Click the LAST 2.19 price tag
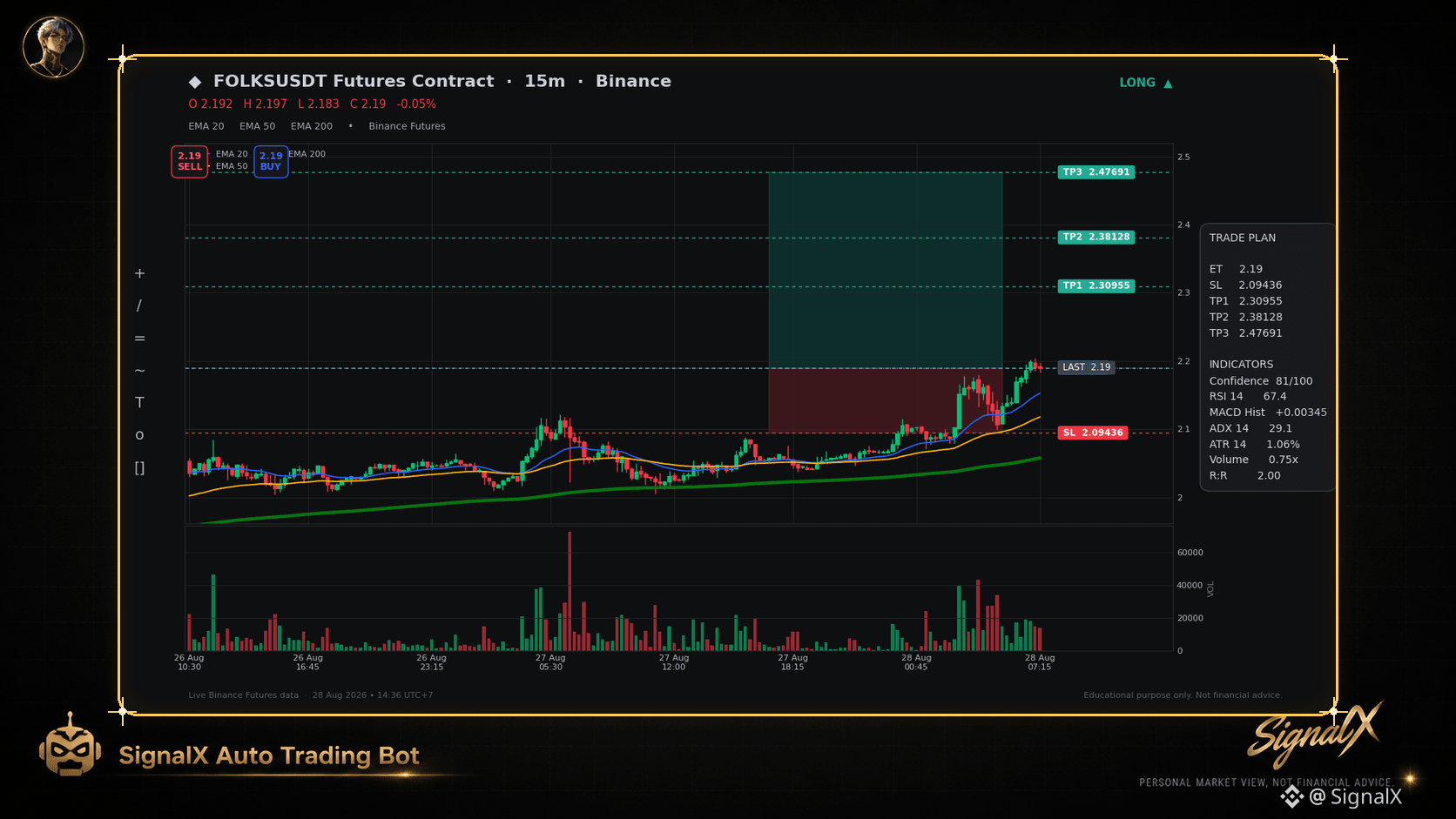Image resolution: width=1456 pixels, height=819 pixels. (1086, 367)
